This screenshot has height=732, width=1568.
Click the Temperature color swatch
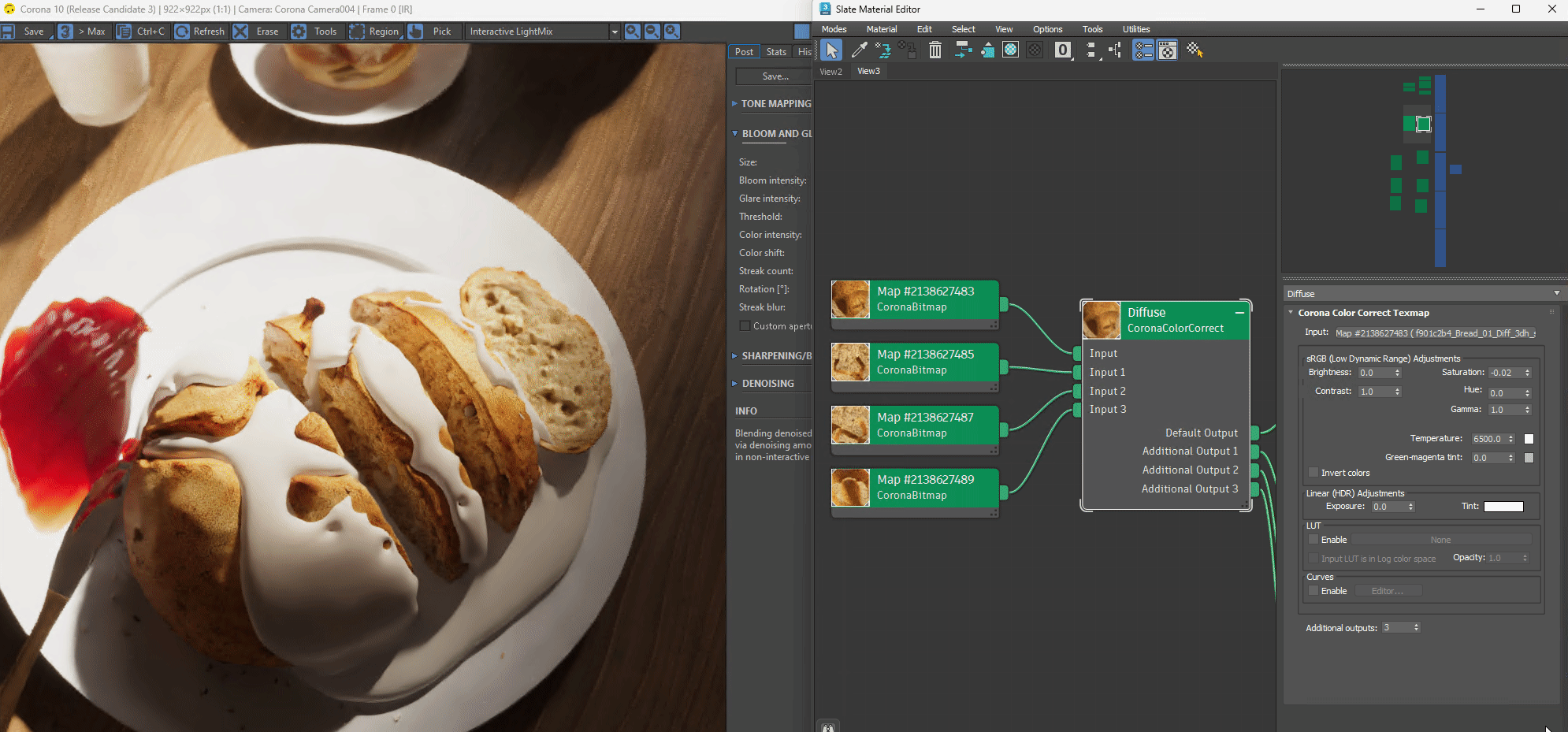[1529, 439]
